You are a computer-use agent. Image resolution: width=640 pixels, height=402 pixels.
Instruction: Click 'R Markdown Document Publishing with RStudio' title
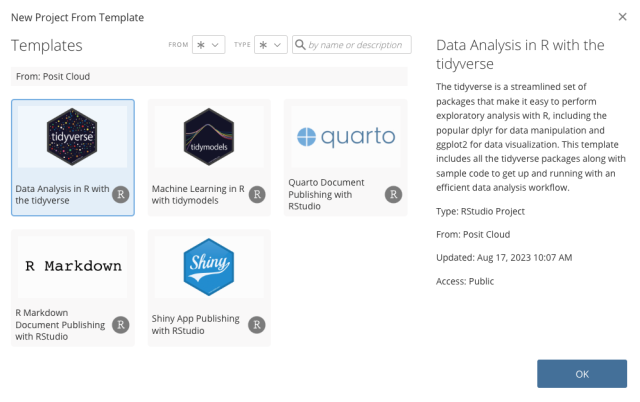(x=60, y=325)
